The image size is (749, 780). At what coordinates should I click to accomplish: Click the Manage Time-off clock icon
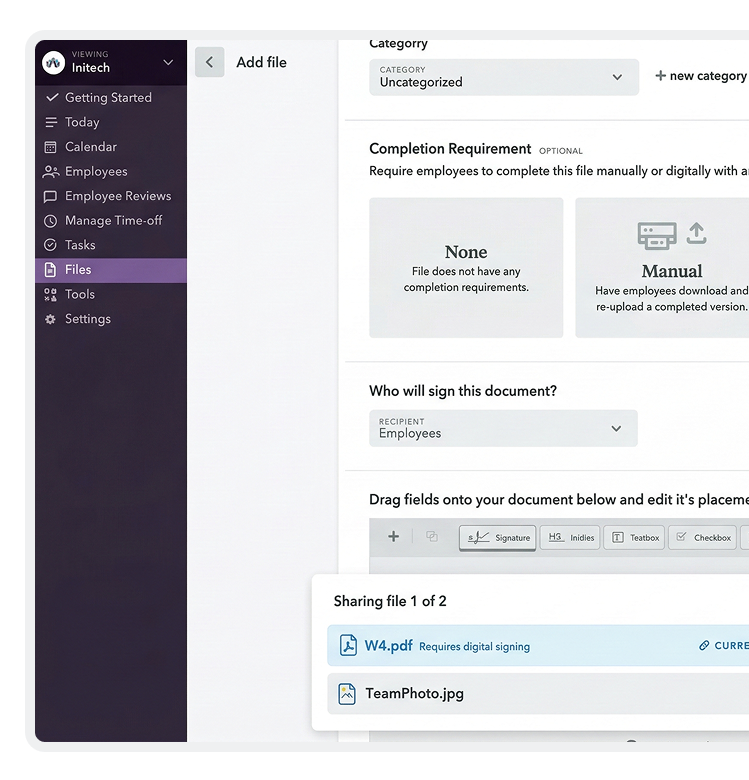click(51, 221)
